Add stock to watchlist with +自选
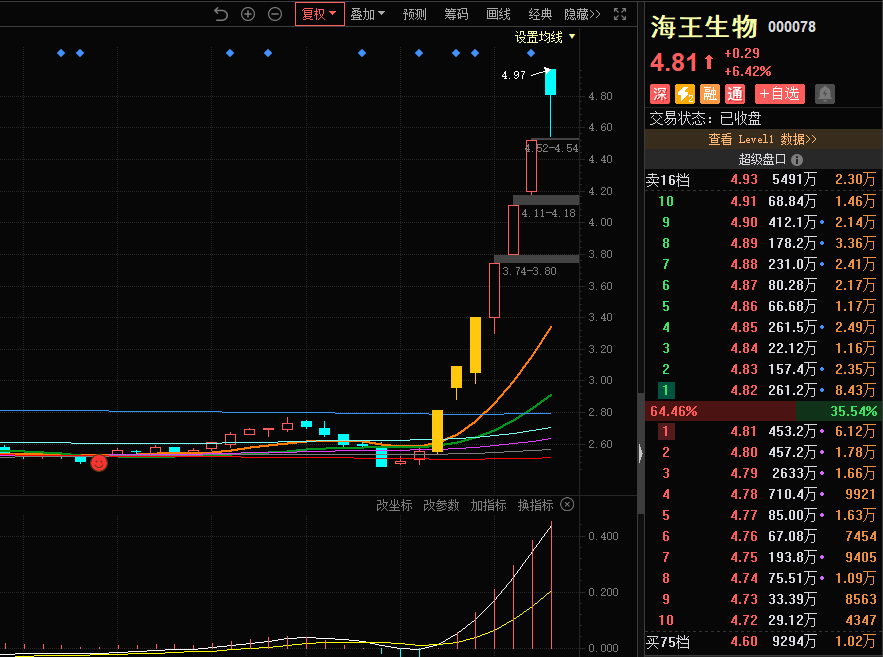The image size is (883, 657). (x=779, y=93)
